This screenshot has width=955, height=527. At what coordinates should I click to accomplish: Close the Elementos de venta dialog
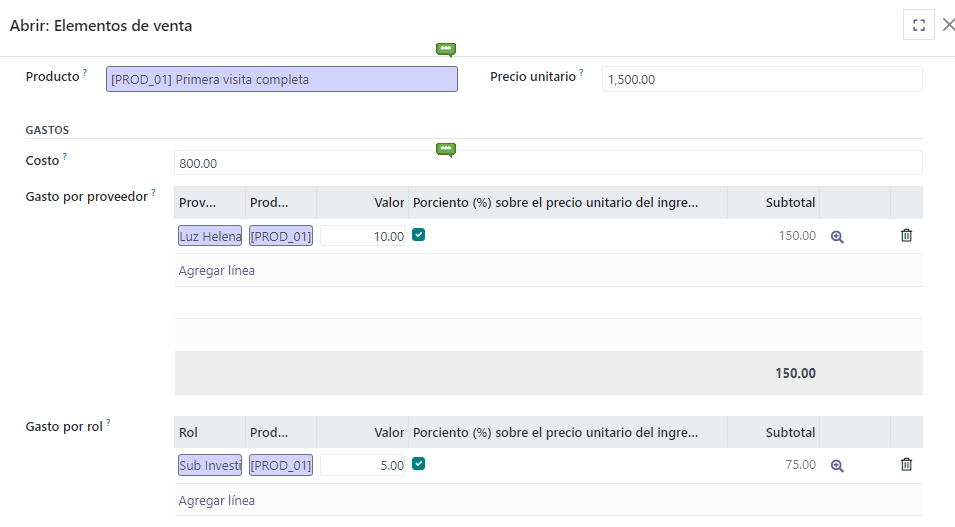click(x=948, y=25)
